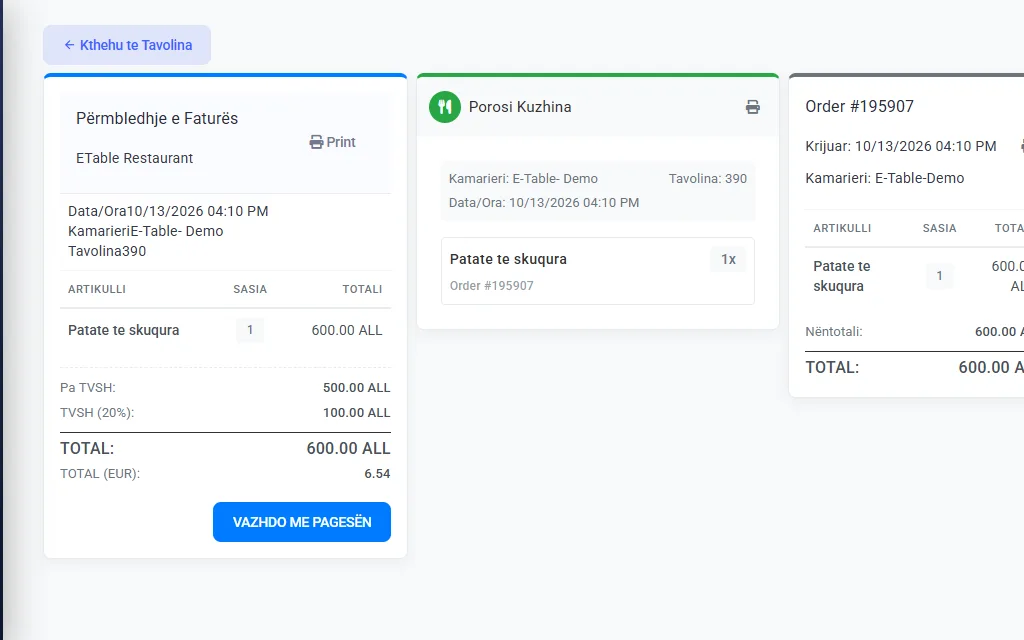Continue with VAZHDO ME PAGESËN button
Image resolution: width=1024 pixels, height=640 pixels.
coord(302,522)
